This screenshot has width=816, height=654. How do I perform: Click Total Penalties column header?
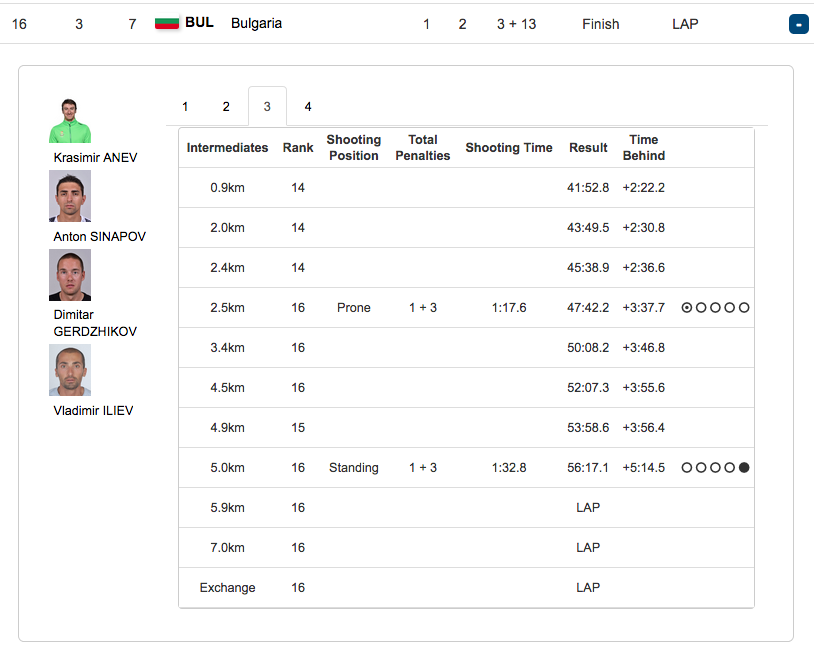coord(422,148)
